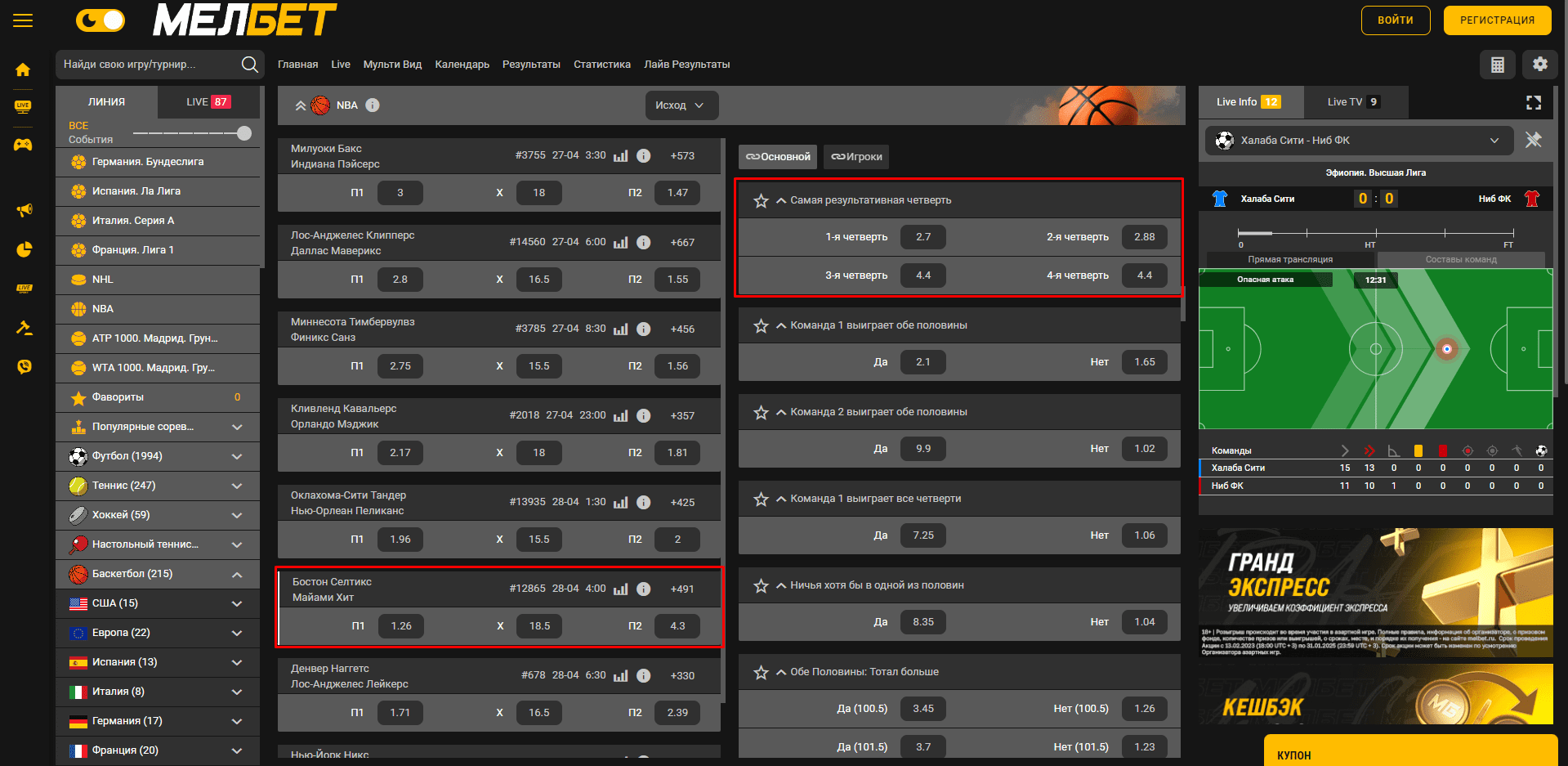Click the home icon in left sidebar
This screenshot has width=1568, height=766.
pyautogui.click(x=23, y=69)
